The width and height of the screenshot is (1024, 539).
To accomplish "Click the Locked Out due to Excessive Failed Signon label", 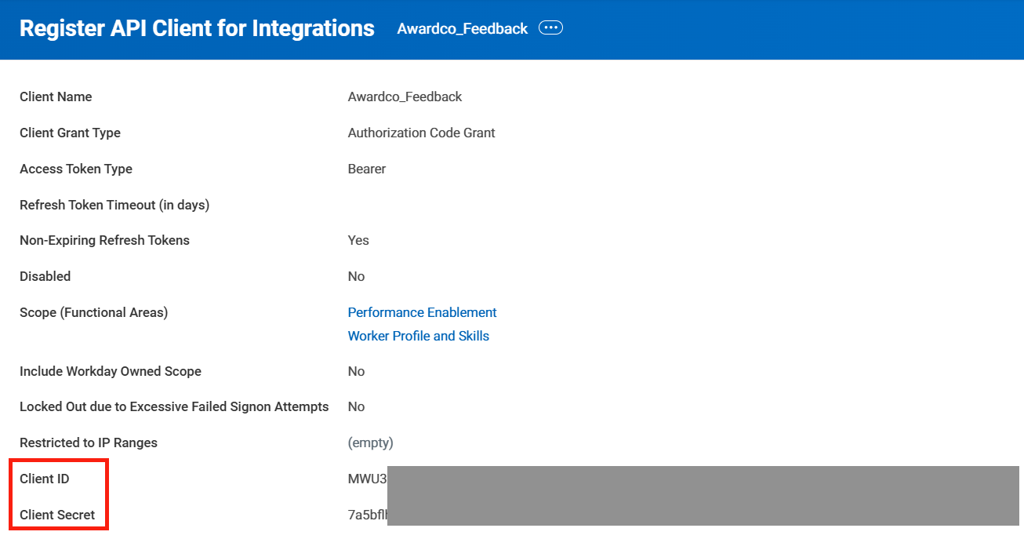I will [x=174, y=407].
